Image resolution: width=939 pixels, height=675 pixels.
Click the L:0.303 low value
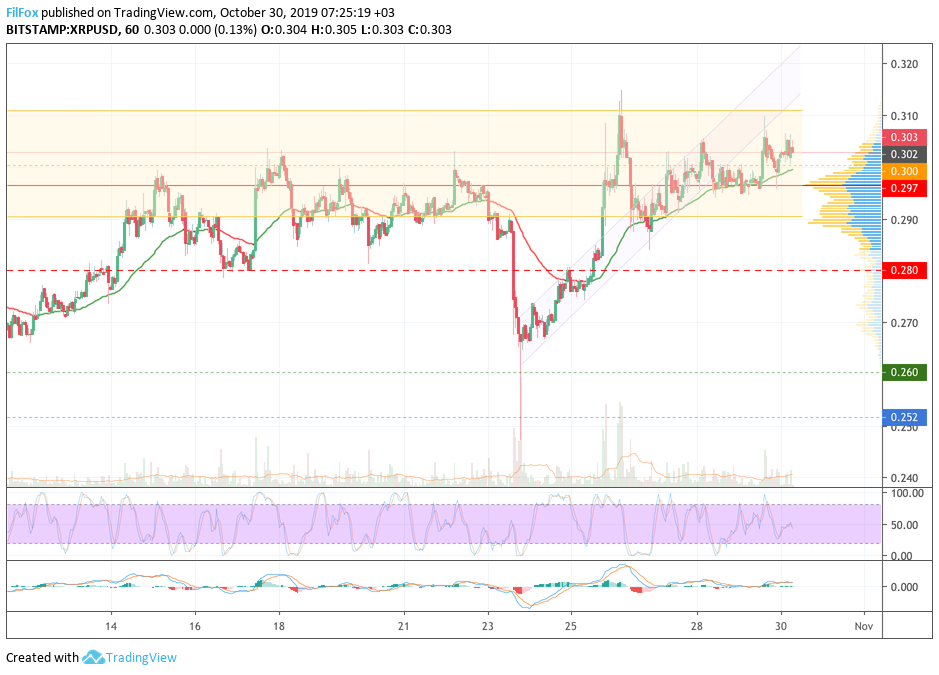[x=382, y=30]
